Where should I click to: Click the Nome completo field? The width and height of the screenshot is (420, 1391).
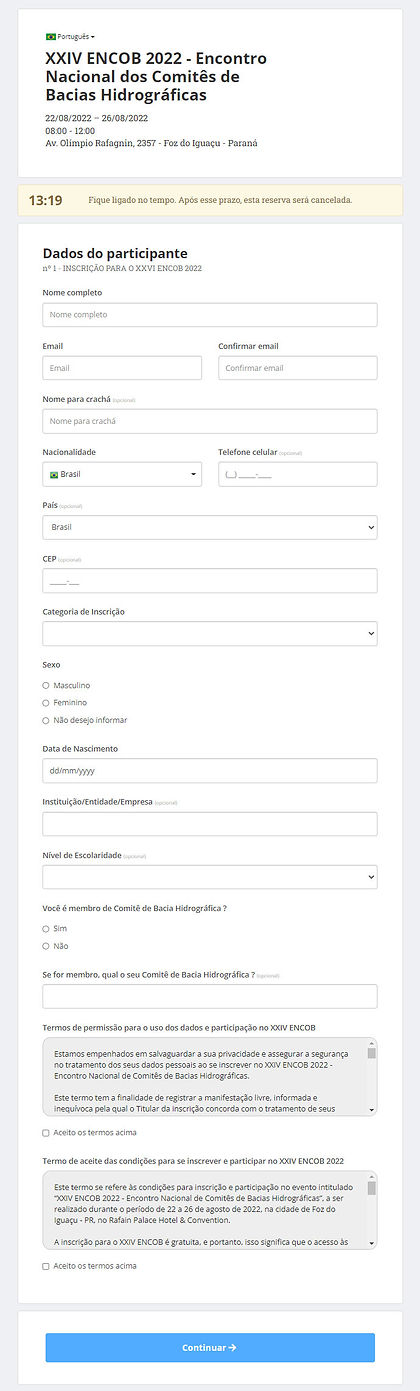210,315
